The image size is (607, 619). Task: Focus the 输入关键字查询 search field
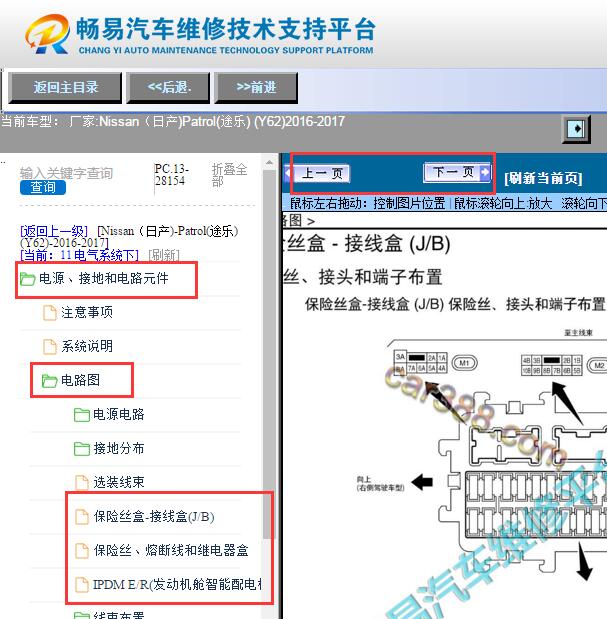coord(66,173)
